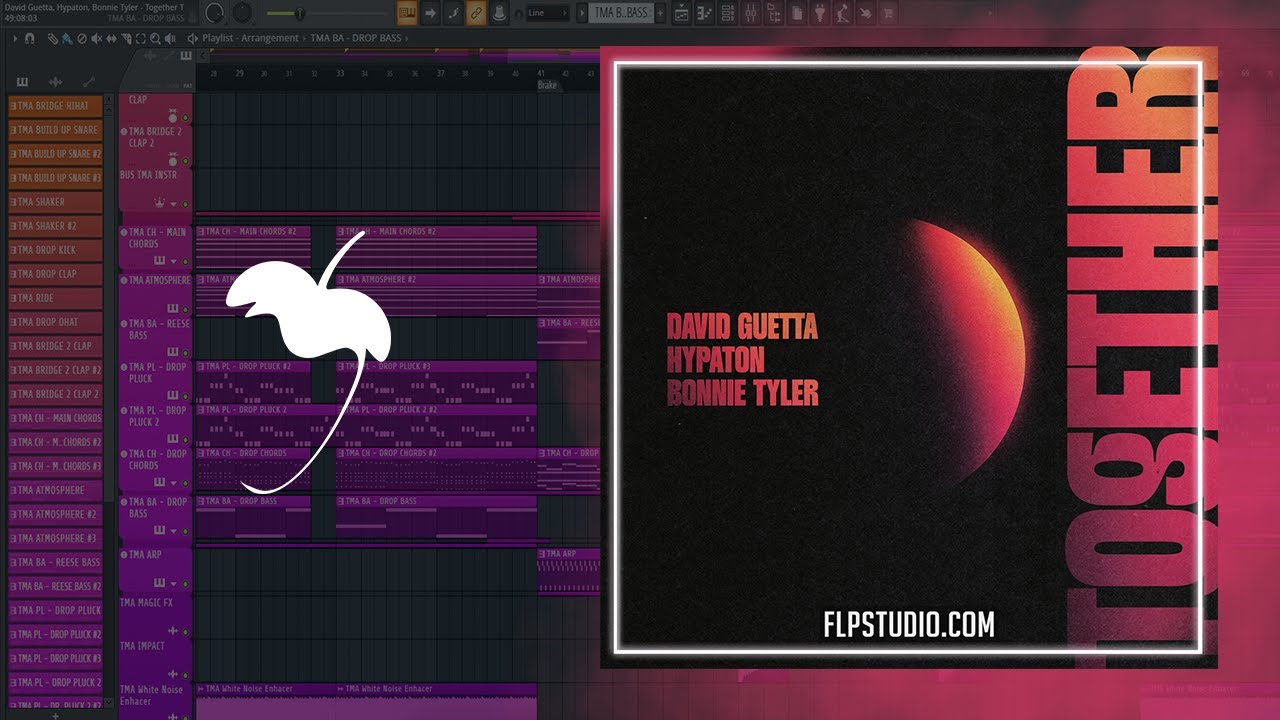Select TMA BA - REESE BASS #2 pattern
The height and width of the screenshot is (720, 1280).
56,586
